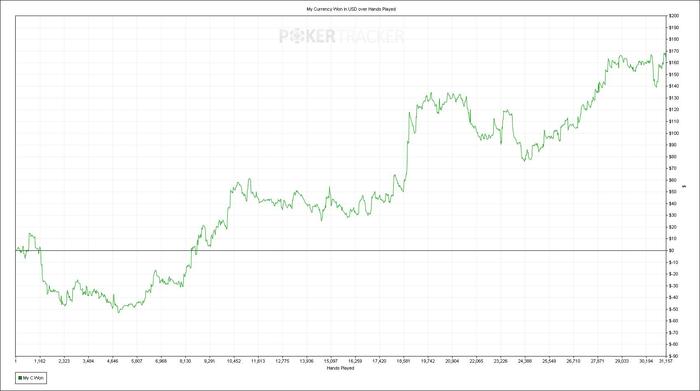Click the 5,807 x-axis tick label
This screenshot has height=391, width=700.
(x=137, y=361)
